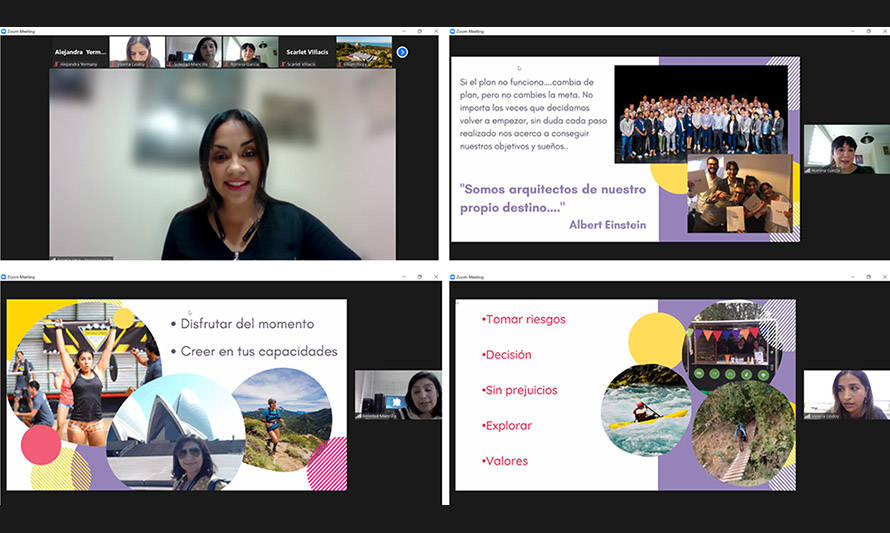
Task: Click the presenter video tile in the top-right window
Action: point(847,149)
